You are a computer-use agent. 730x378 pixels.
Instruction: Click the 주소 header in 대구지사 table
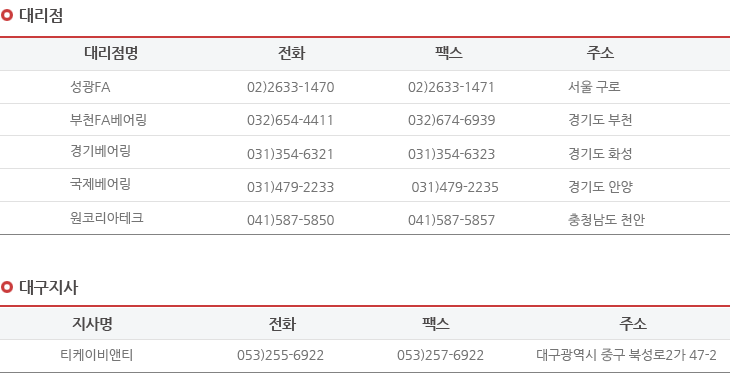633,324
